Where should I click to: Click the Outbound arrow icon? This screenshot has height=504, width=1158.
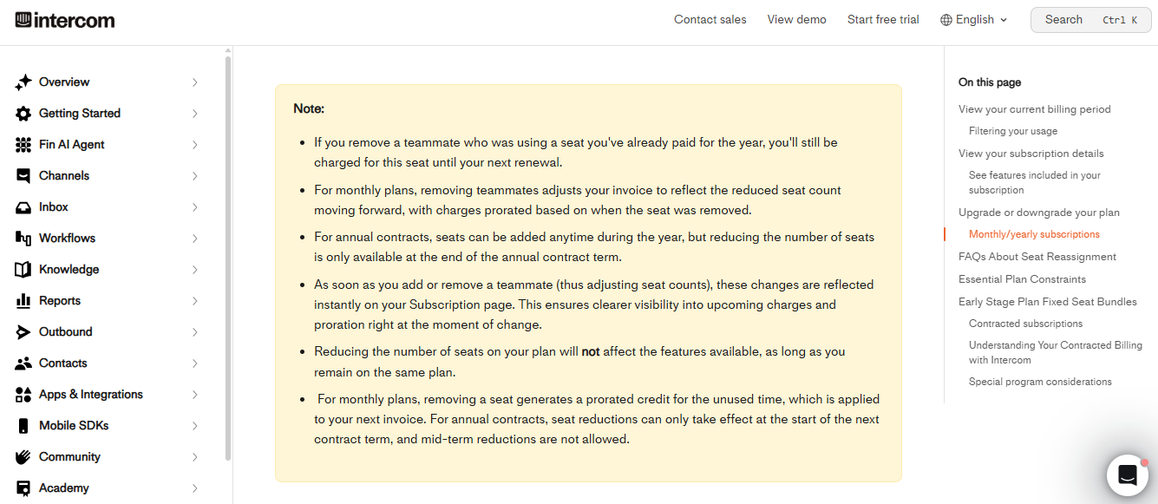pos(24,332)
